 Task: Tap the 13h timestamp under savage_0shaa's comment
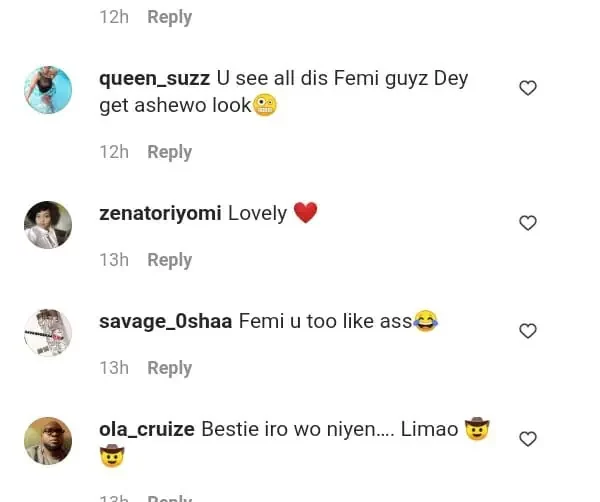114,368
